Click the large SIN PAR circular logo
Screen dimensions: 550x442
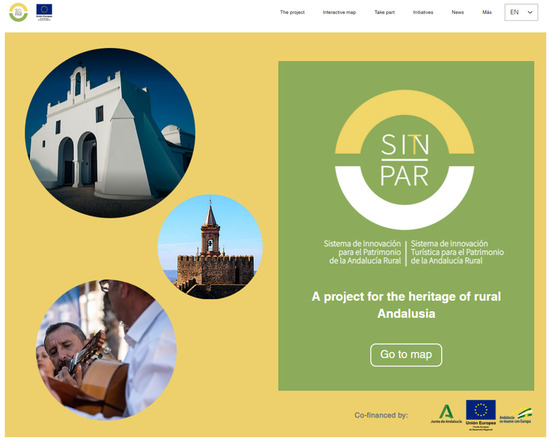404,160
